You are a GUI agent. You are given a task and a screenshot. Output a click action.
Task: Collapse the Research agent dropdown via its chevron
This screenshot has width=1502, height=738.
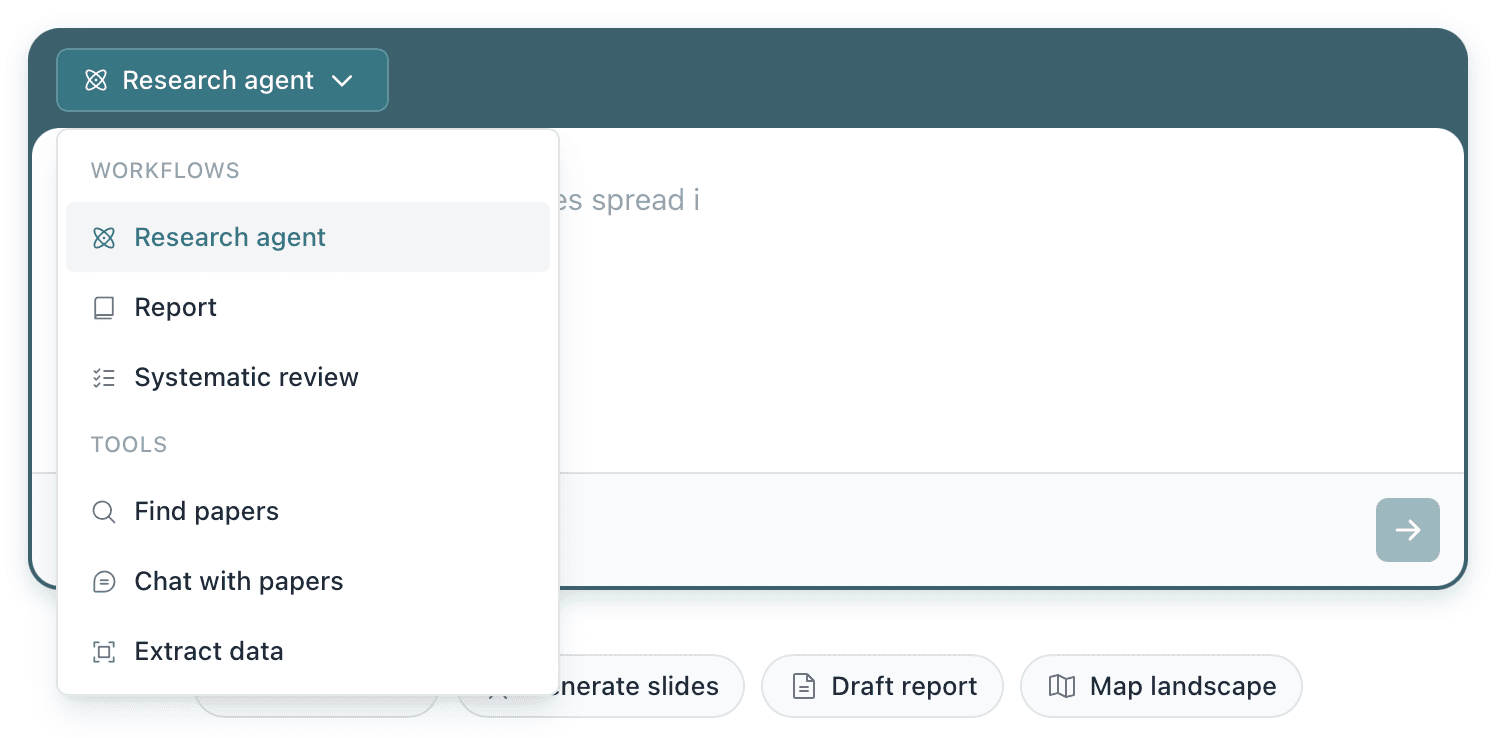(x=342, y=80)
